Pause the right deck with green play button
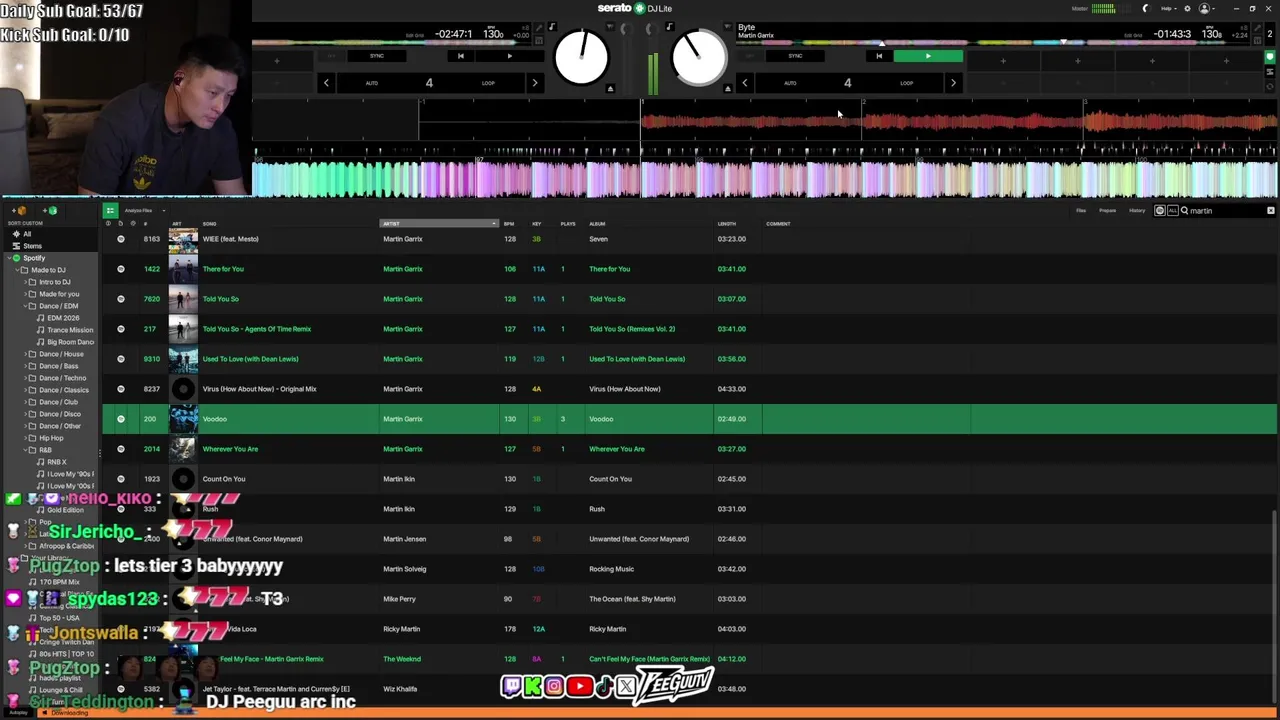Screen dimensions: 1280x720 tap(928, 56)
